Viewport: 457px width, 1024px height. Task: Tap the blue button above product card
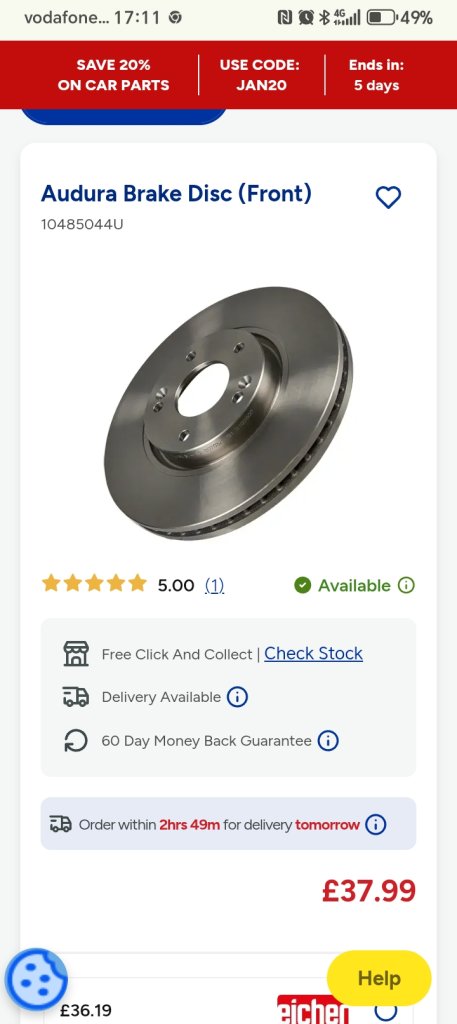point(124,116)
